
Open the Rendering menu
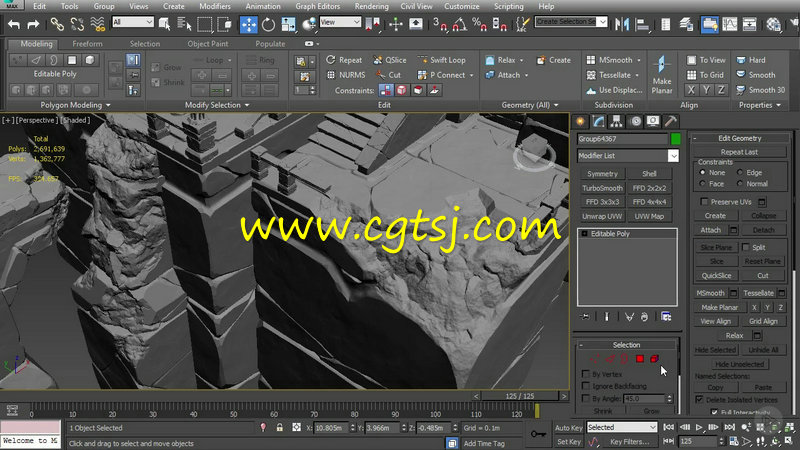pos(371,6)
